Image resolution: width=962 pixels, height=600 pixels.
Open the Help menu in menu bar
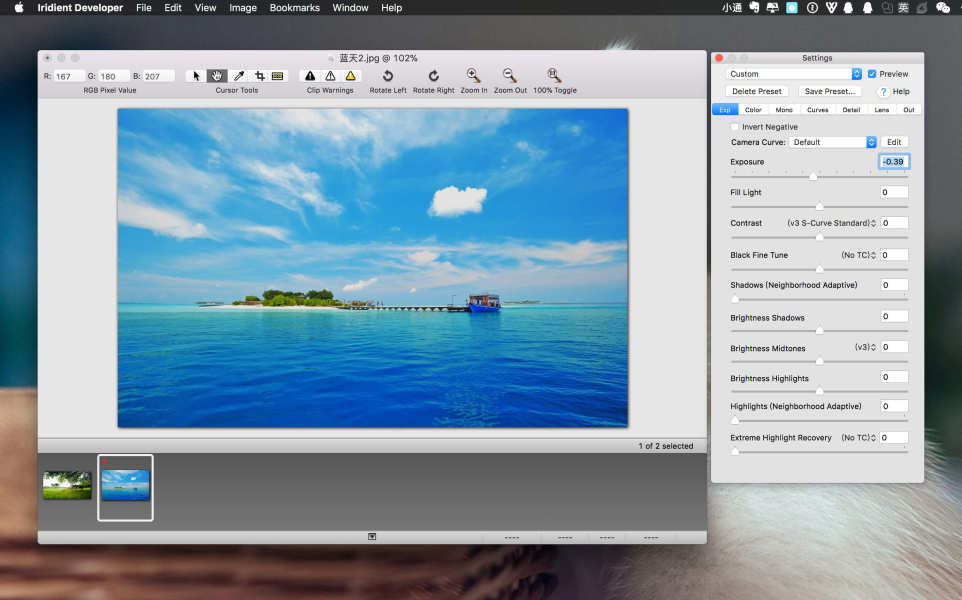click(391, 8)
